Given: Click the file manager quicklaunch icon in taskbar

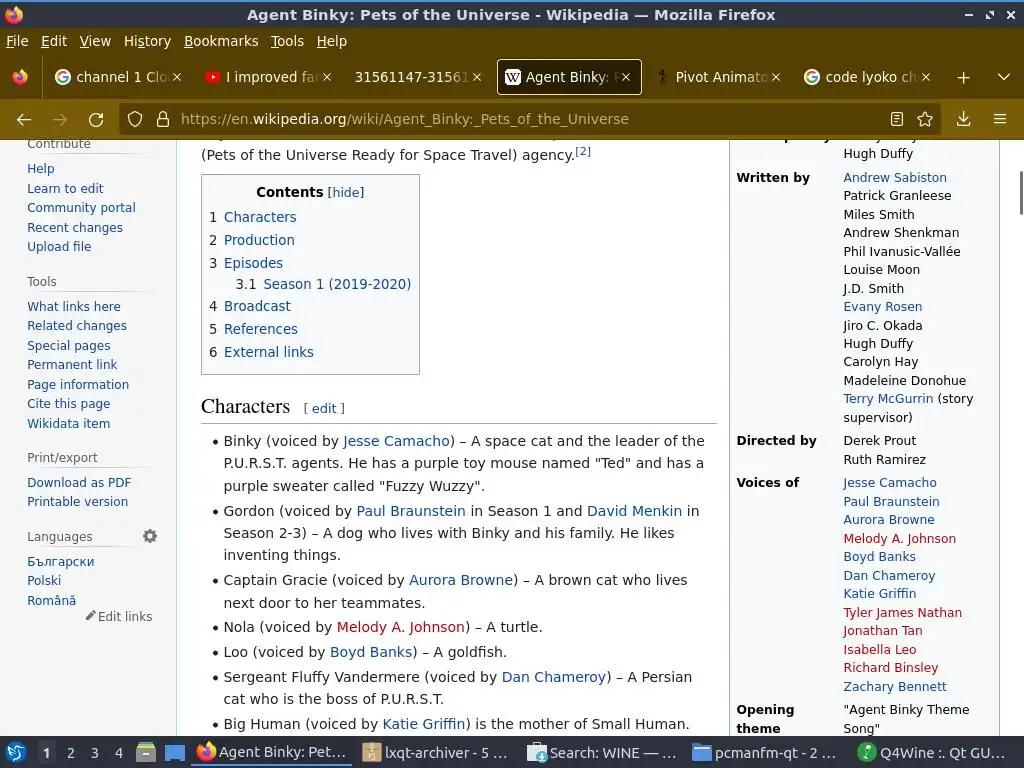Looking at the screenshot, I should 146,753.
